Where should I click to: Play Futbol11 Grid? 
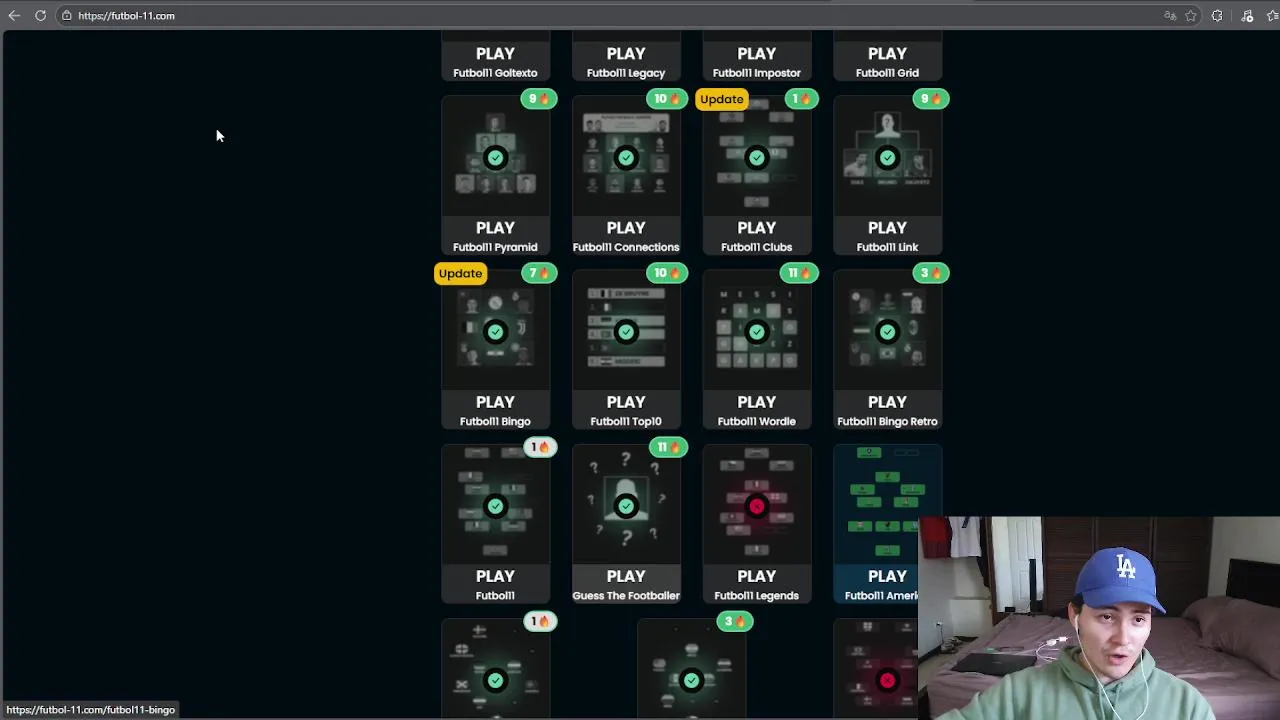point(887,54)
